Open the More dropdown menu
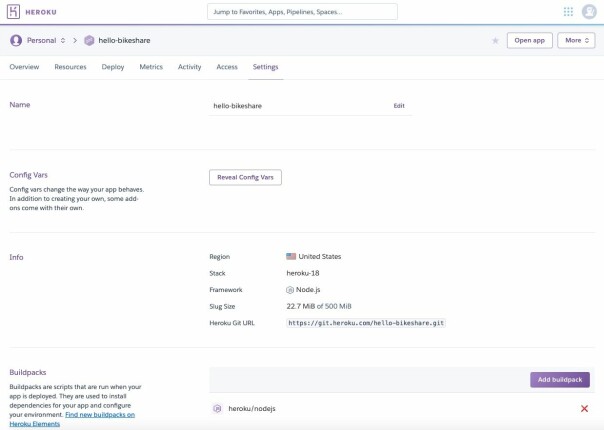This screenshot has width=604, height=430. (x=576, y=40)
